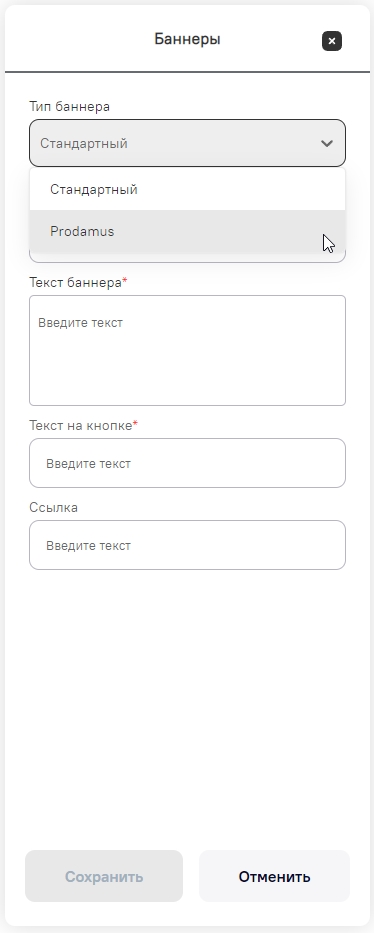Click the red asterisk beside Текст баннера

125,280
